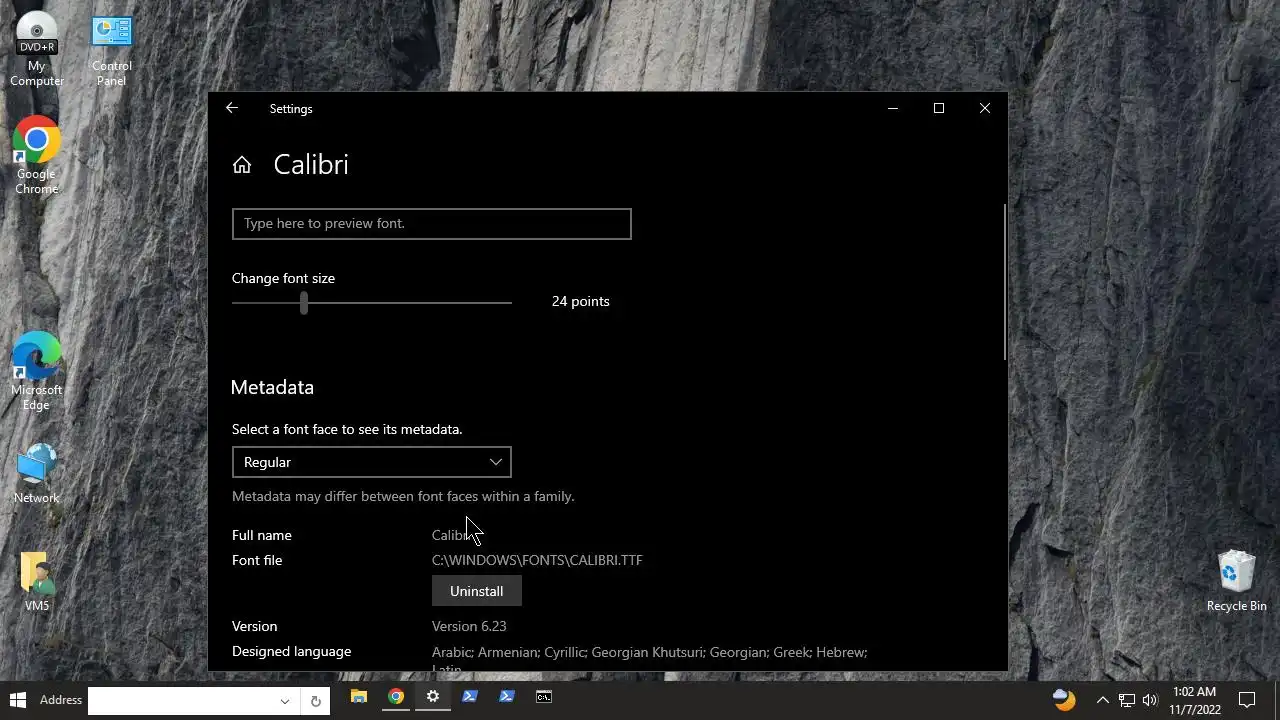Select the font file path text
This screenshot has width=1280, height=720.
coord(537,560)
